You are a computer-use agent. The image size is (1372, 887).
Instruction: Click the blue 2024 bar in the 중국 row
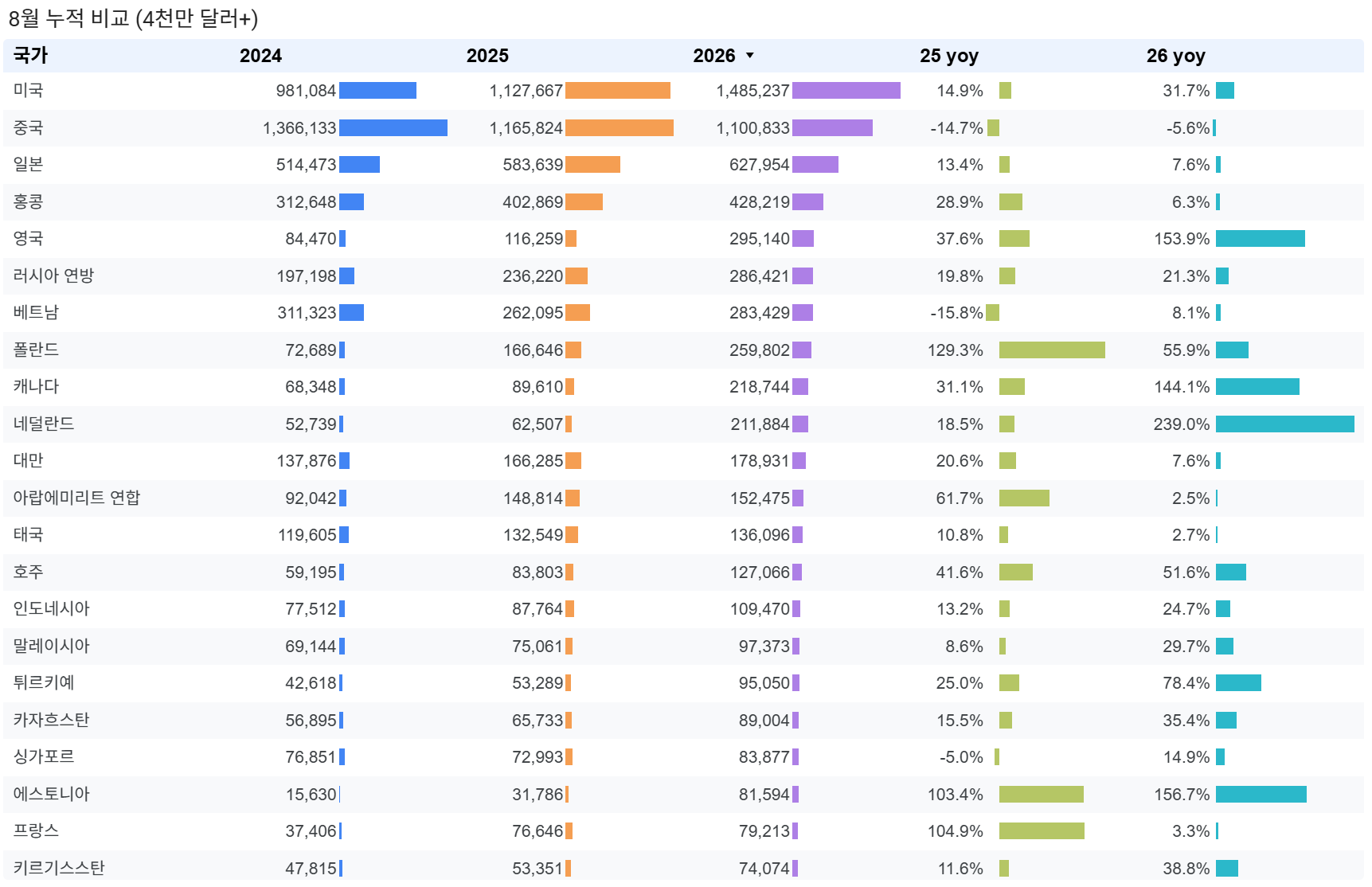click(393, 128)
